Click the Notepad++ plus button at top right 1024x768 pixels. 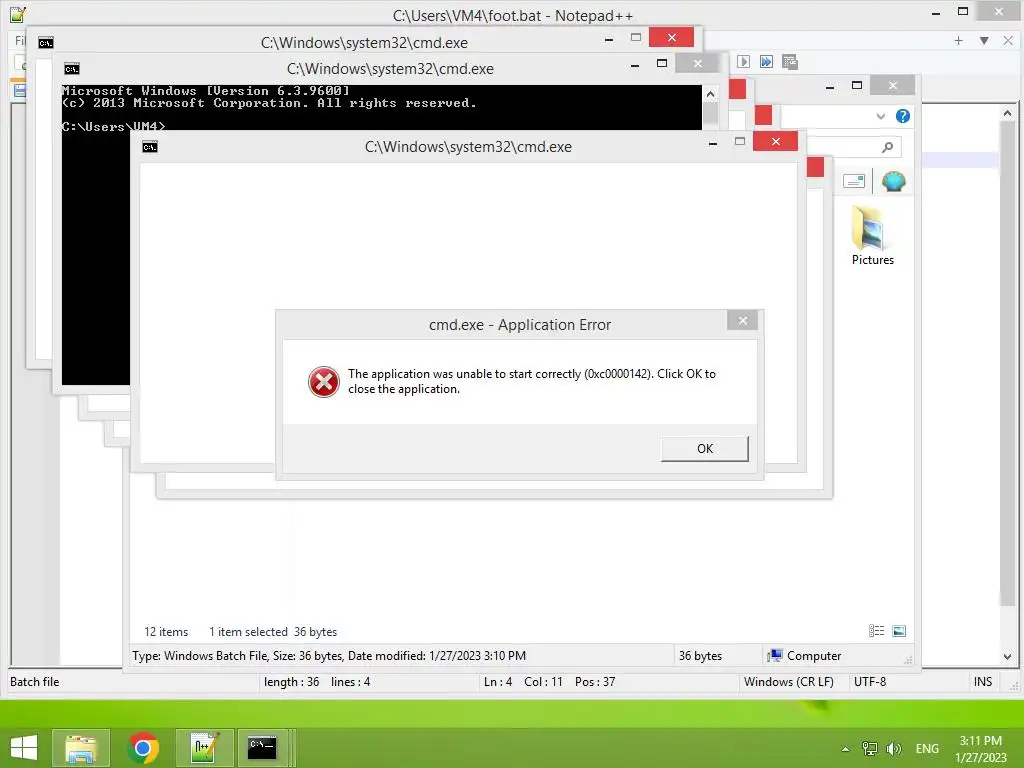click(958, 40)
